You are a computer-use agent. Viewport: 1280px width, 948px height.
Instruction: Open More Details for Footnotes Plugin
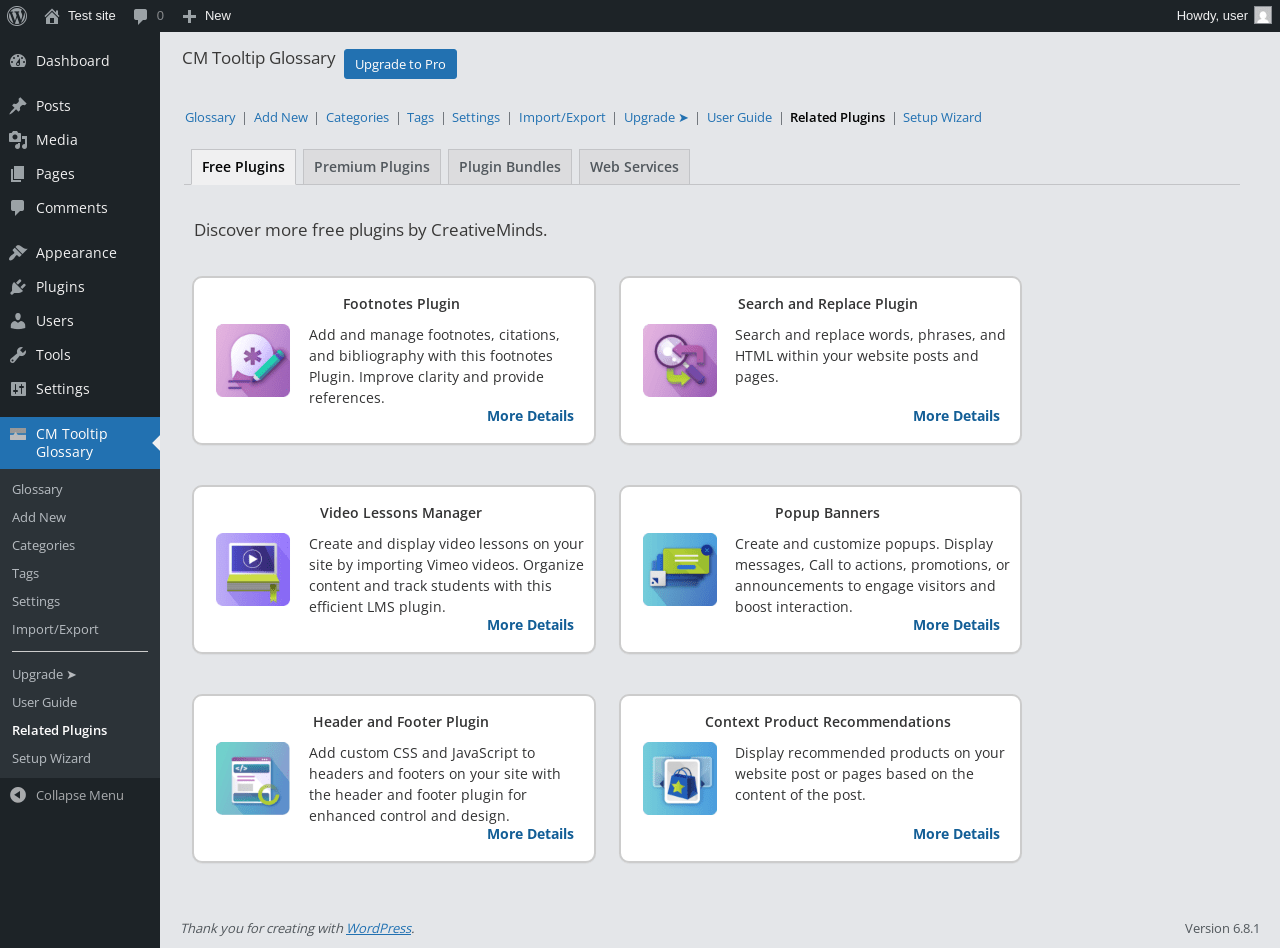pyautogui.click(x=530, y=416)
